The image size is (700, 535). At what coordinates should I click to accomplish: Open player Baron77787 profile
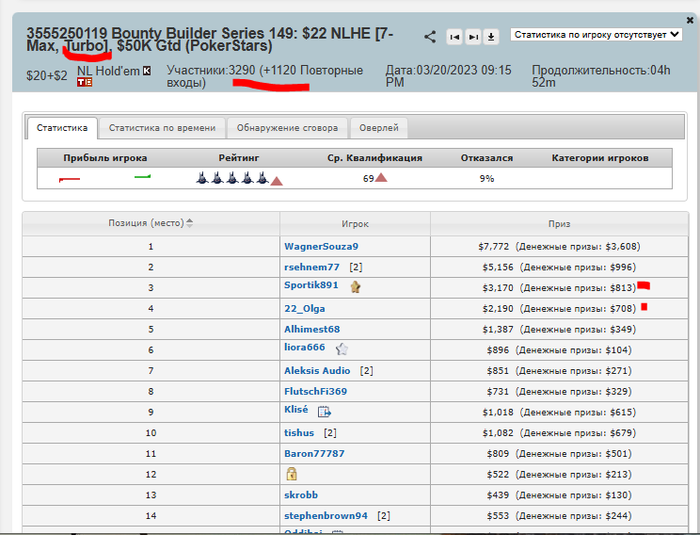click(x=314, y=453)
